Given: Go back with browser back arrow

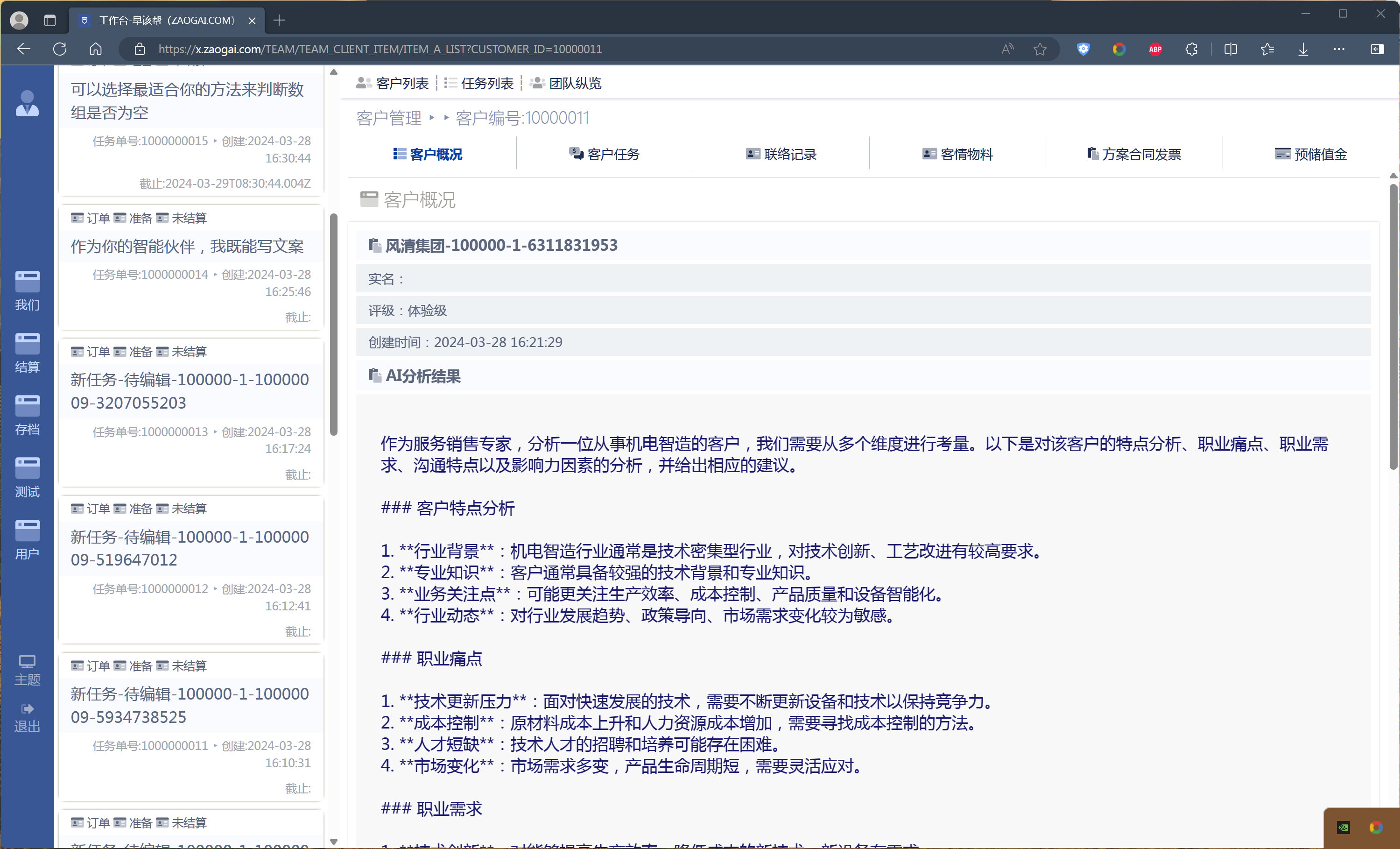Looking at the screenshot, I should coord(23,49).
